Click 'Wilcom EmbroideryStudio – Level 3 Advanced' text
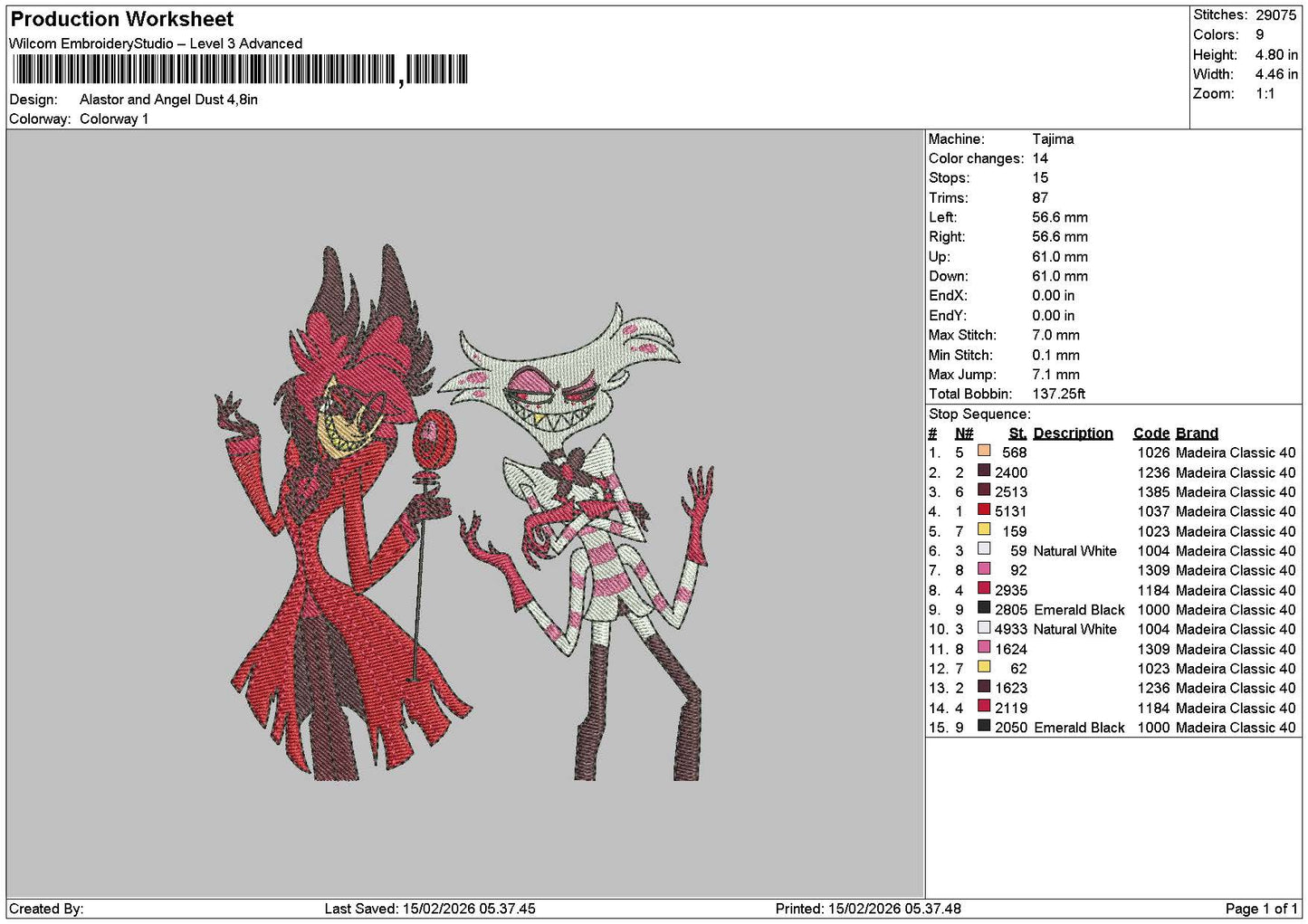Image resolution: width=1308 pixels, height=924 pixels. [x=156, y=43]
